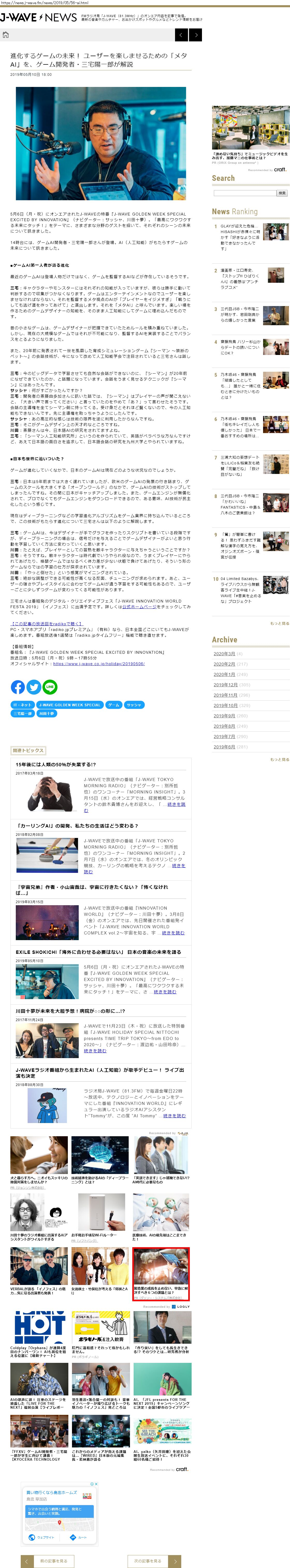
Task: Open the 三宅陽一郎 tag
Action: pyautogui.click(x=22, y=714)
